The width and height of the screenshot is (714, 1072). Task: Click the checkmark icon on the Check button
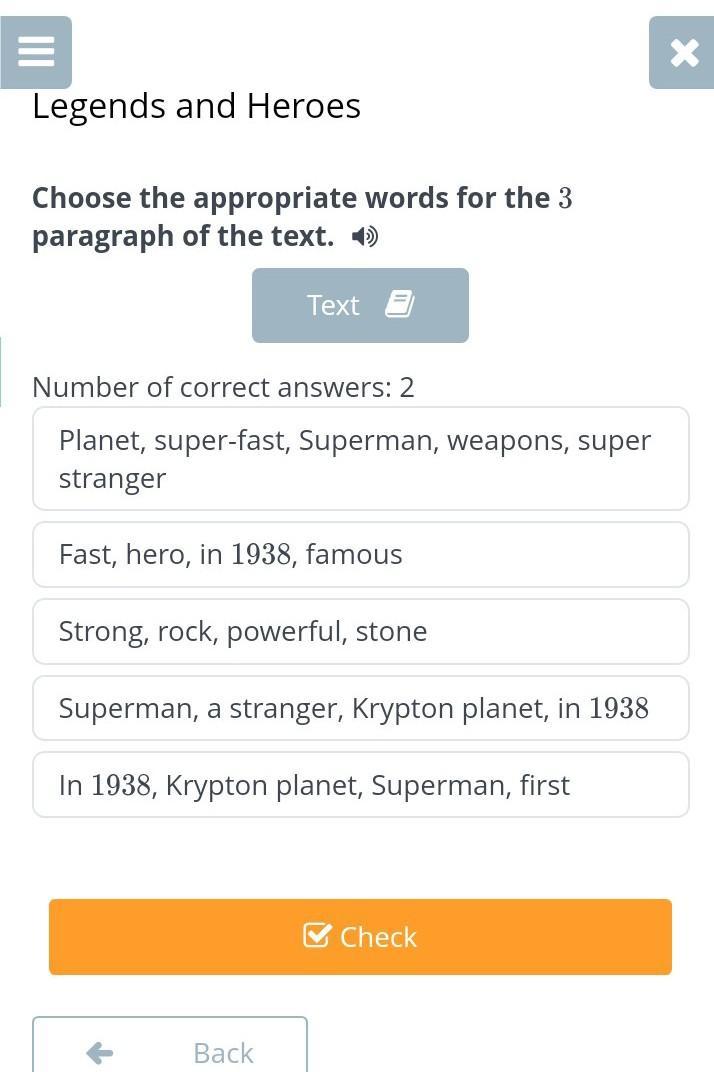(317, 935)
